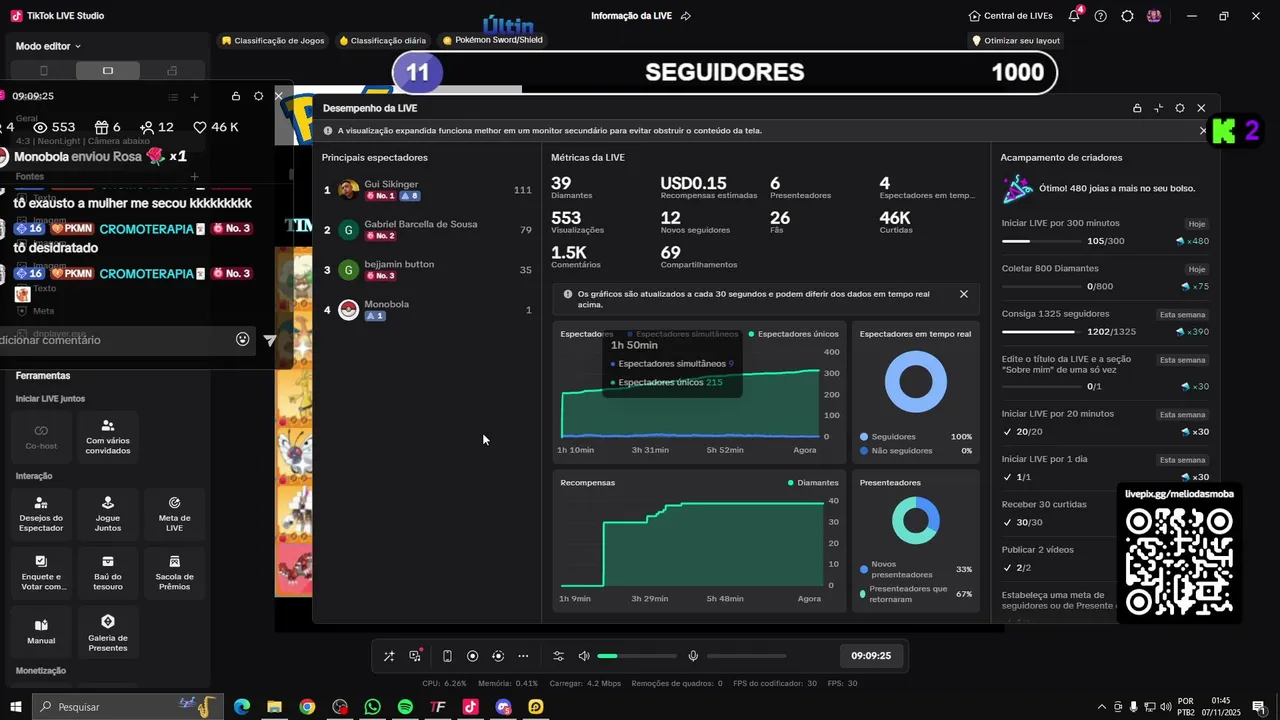Viewport: 1280px width, 720px height.
Task: Open the profile avatar menu
Action: pos(1154,16)
